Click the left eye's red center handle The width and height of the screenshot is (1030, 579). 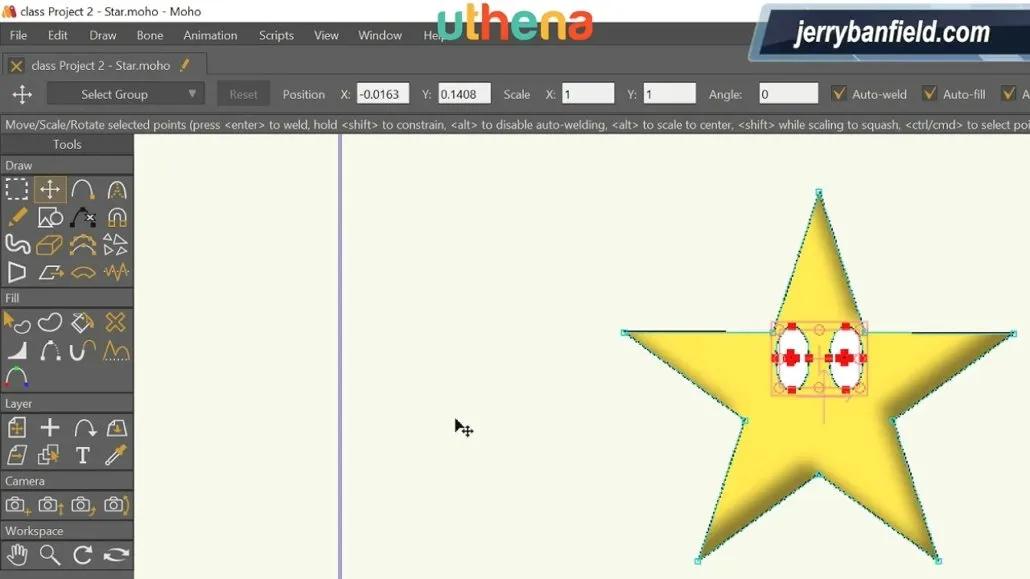[792, 358]
